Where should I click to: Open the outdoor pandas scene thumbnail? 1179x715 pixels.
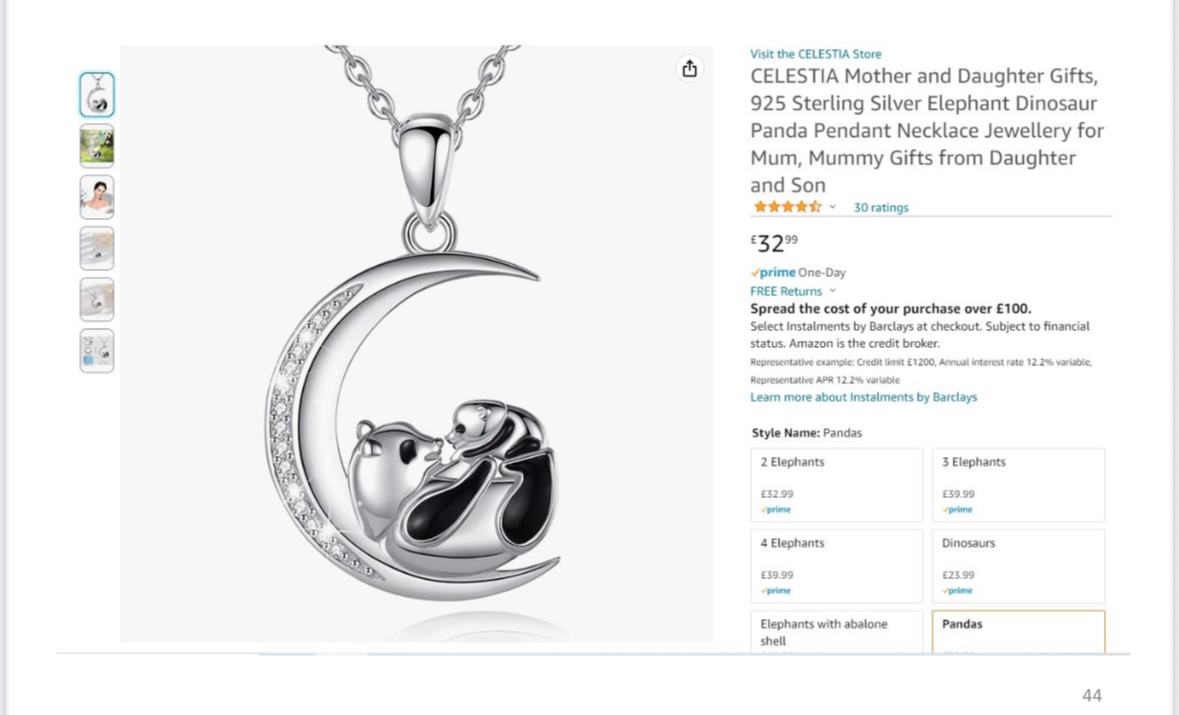(x=97, y=146)
